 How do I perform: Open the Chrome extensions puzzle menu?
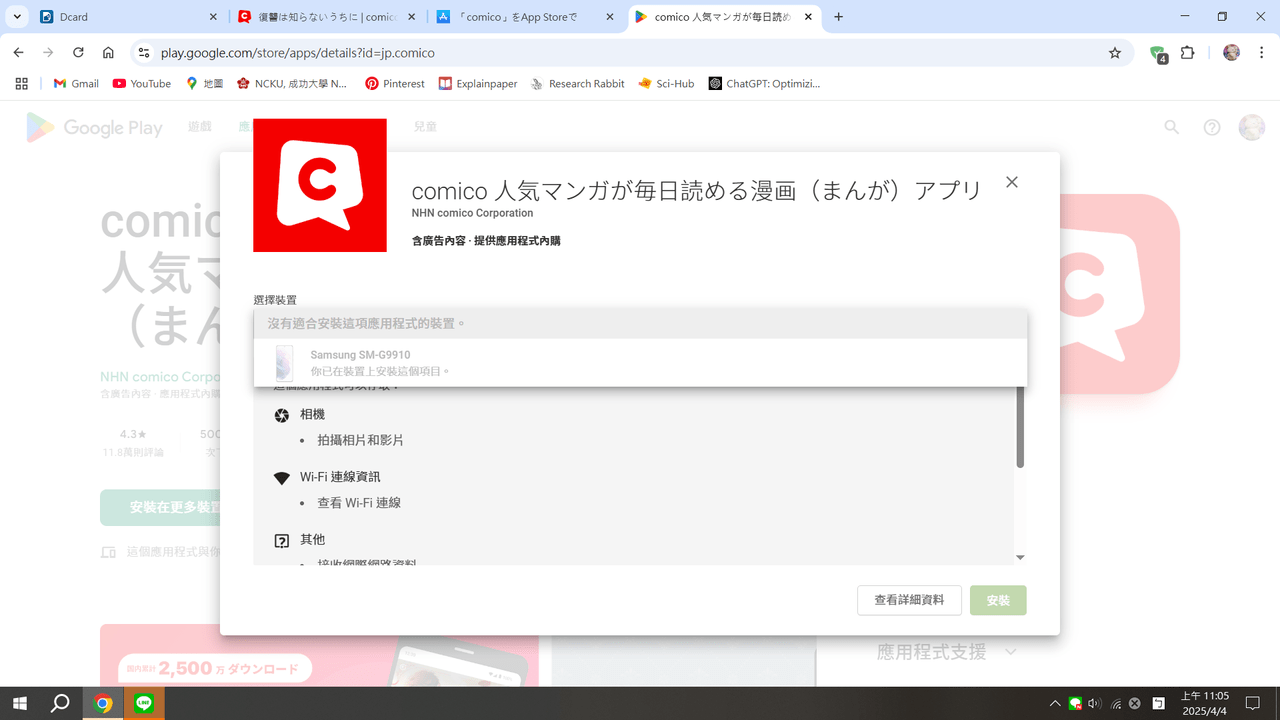[x=1188, y=53]
